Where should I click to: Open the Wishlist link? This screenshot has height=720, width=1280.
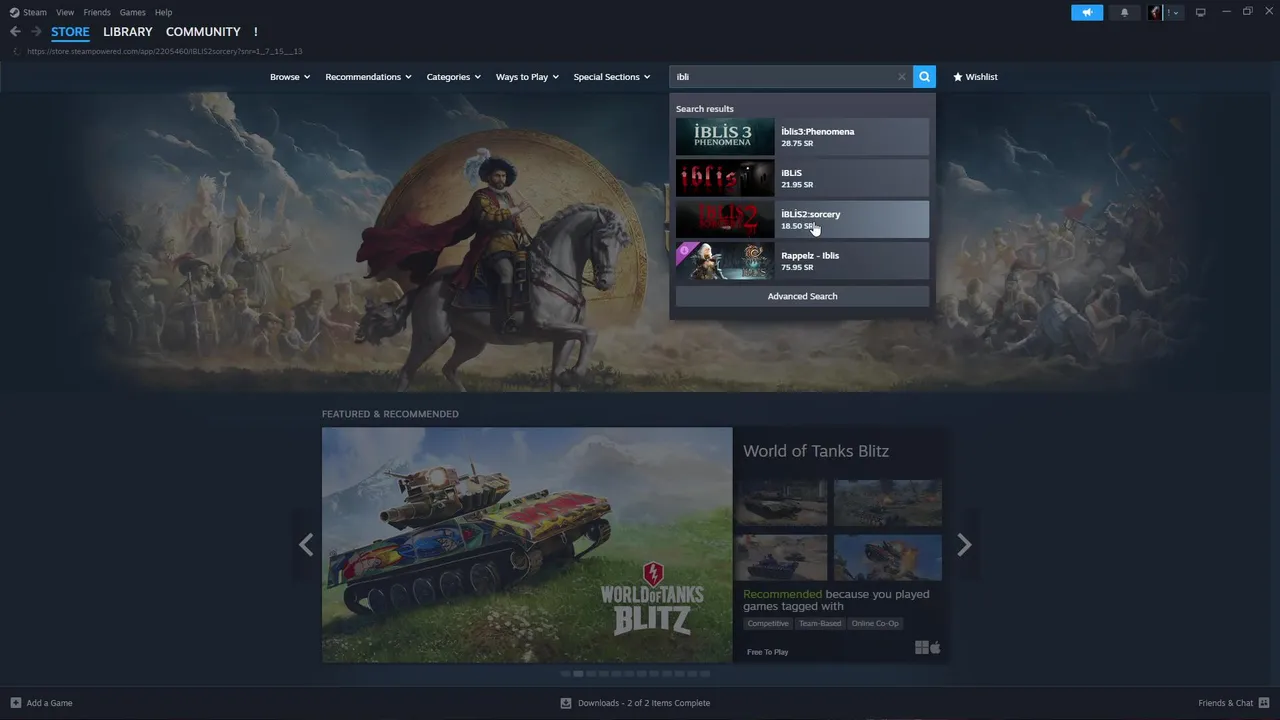point(975,77)
